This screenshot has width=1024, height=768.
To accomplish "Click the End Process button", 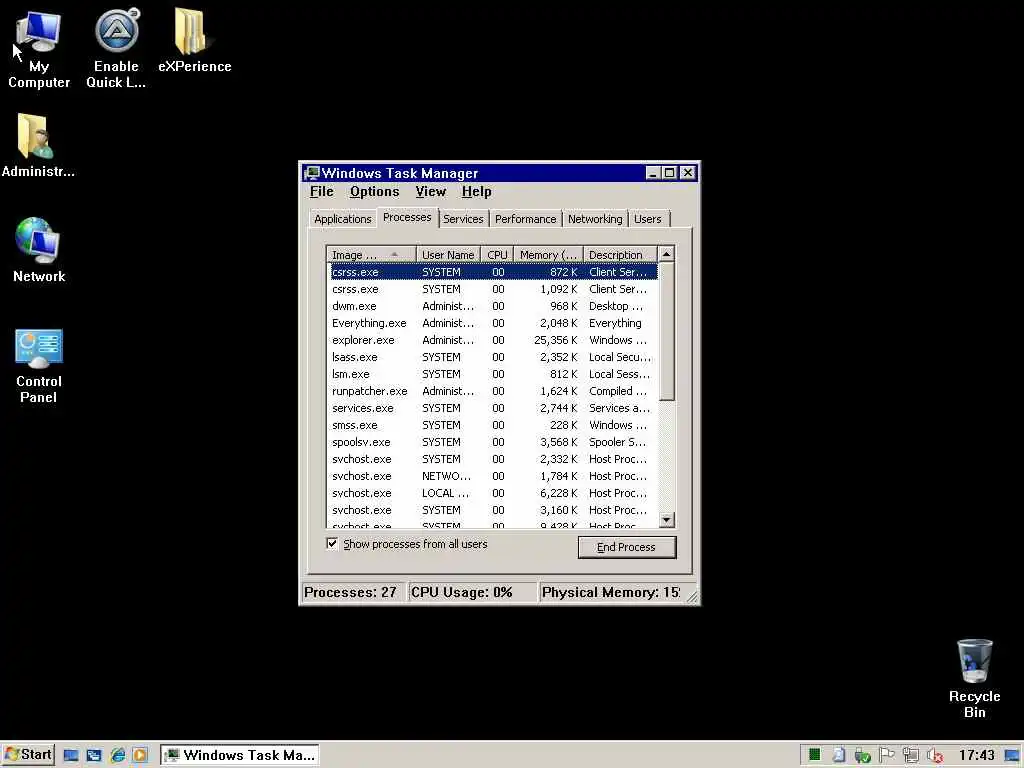I will click(x=626, y=547).
